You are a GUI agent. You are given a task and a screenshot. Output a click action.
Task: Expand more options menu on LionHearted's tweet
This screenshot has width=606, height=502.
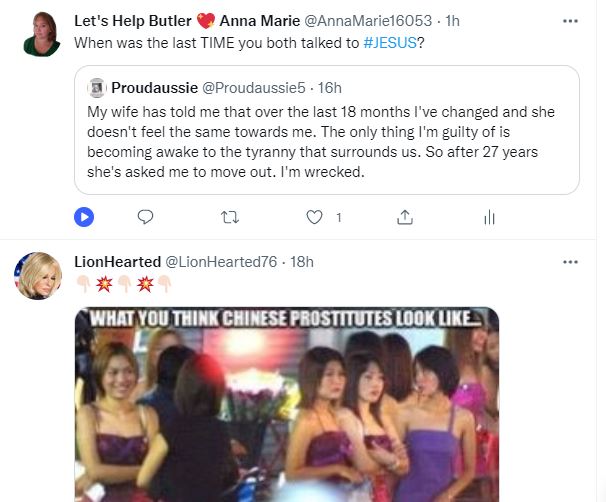570,262
